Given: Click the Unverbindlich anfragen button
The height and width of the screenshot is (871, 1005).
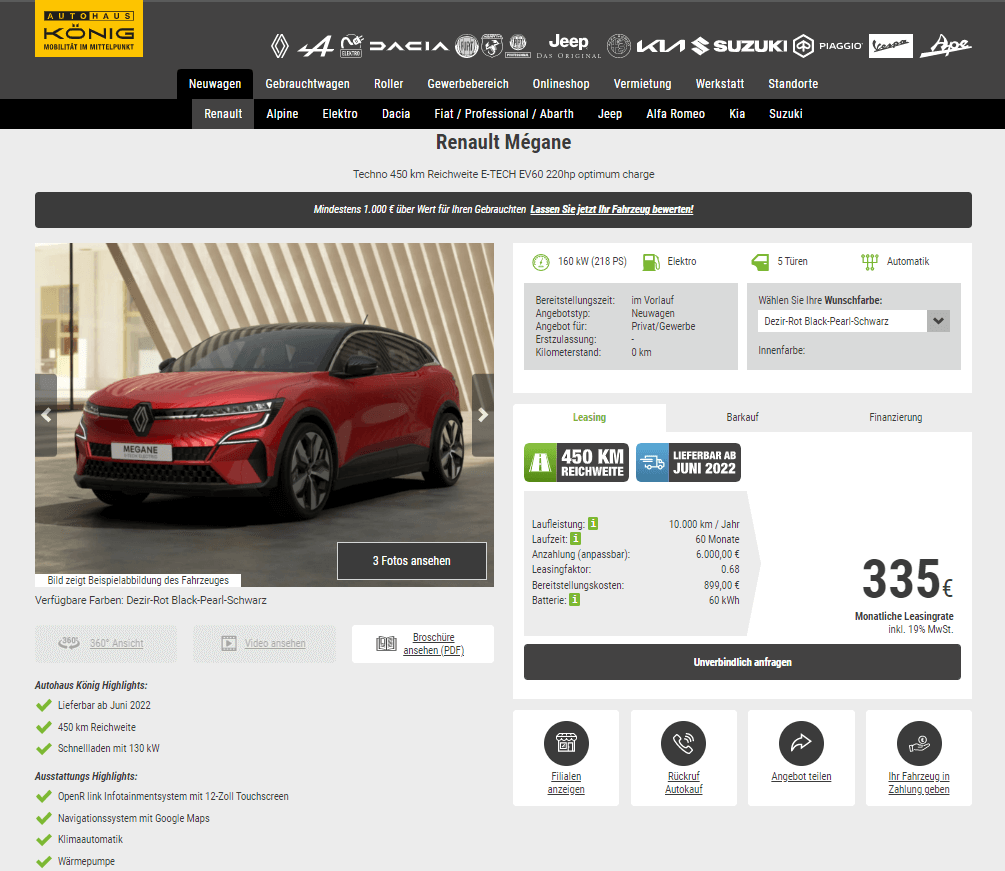Looking at the screenshot, I should pyautogui.click(x=742, y=662).
